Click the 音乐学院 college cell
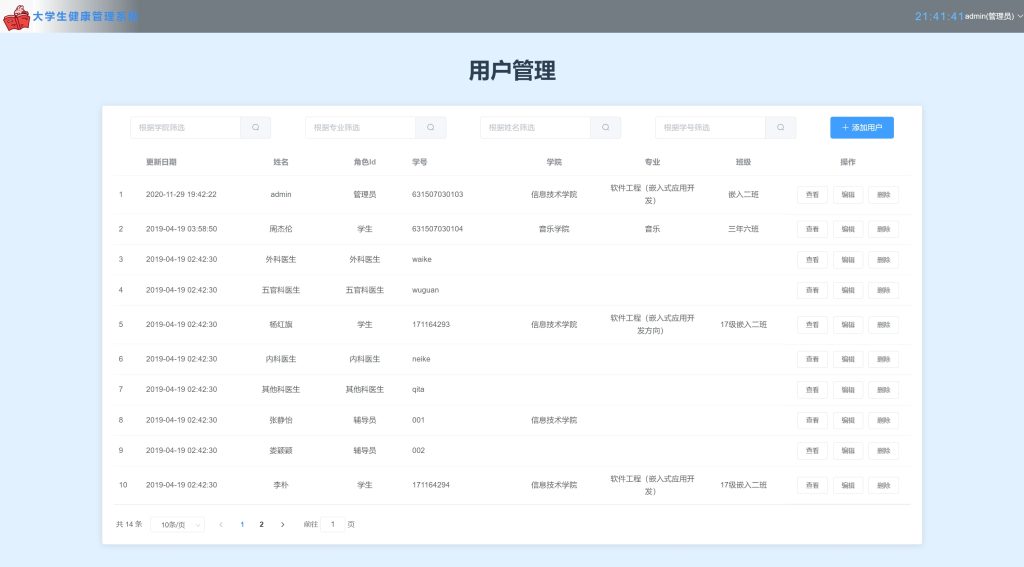The image size is (1024, 567). click(x=554, y=229)
